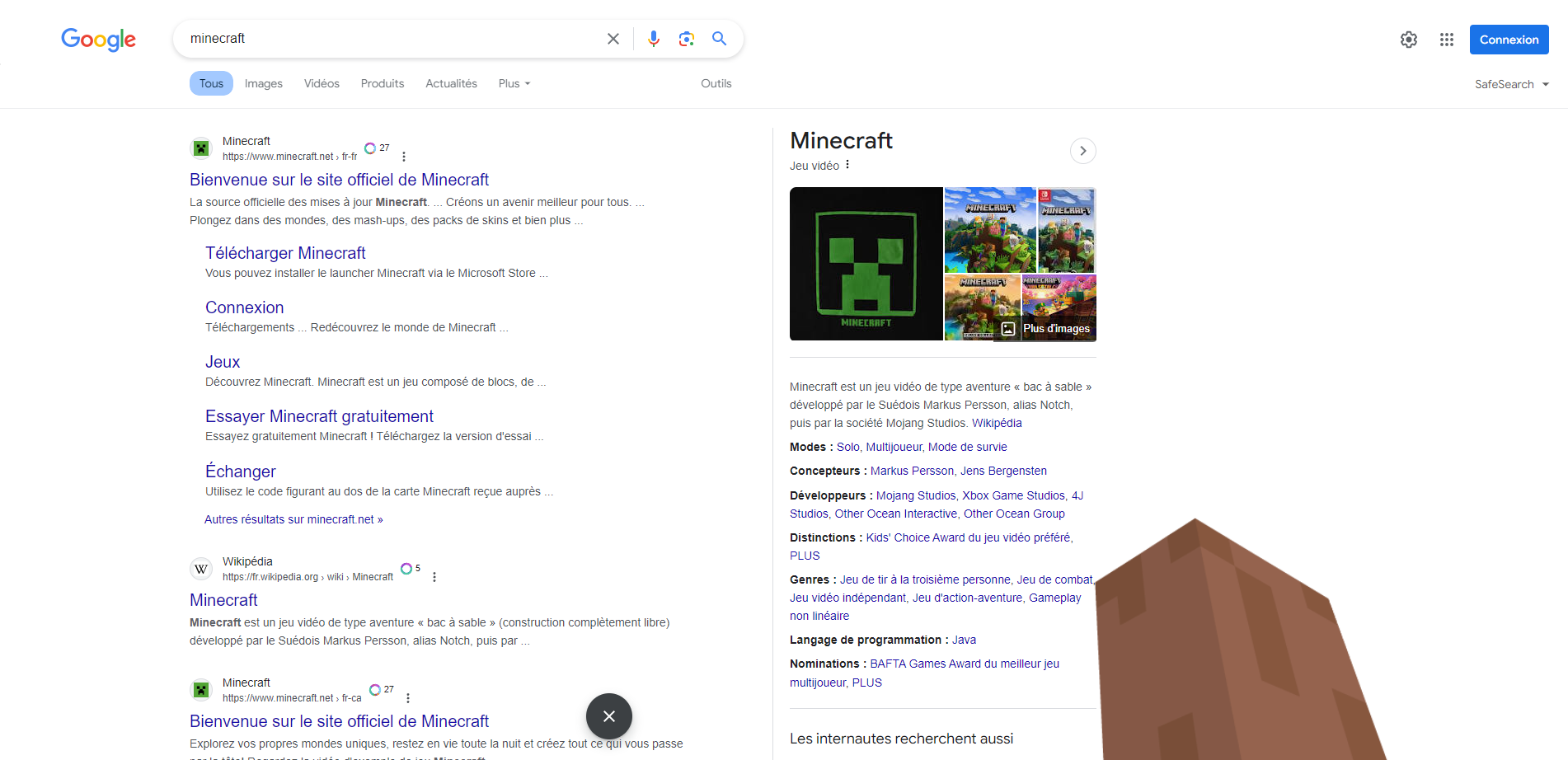Click PLUS after Distinctions

click(805, 556)
